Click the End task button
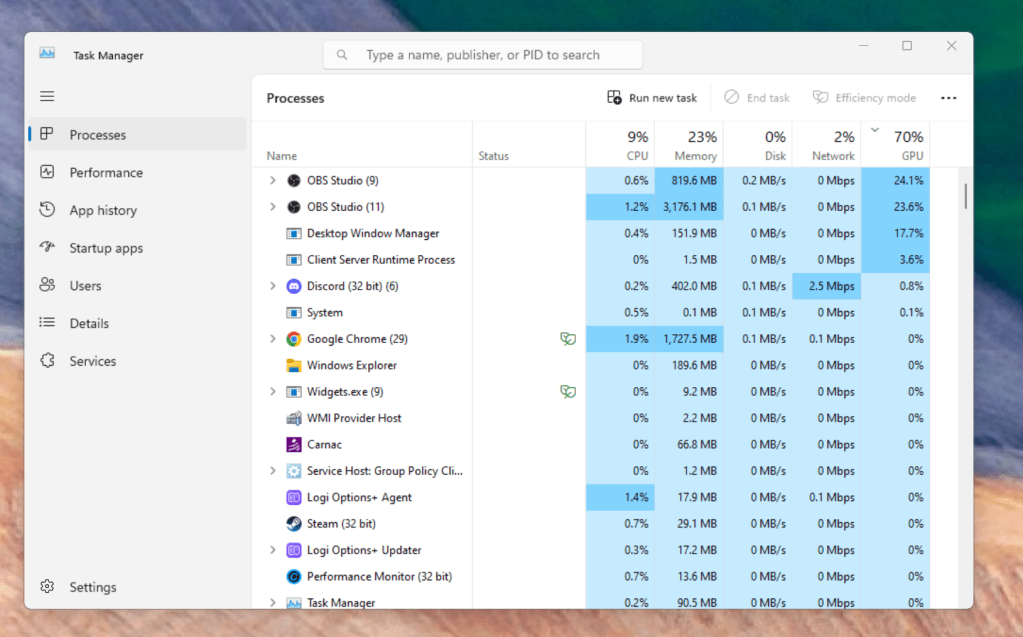The image size is (1023, 637). pyautogui.click(x=757, y=98)
